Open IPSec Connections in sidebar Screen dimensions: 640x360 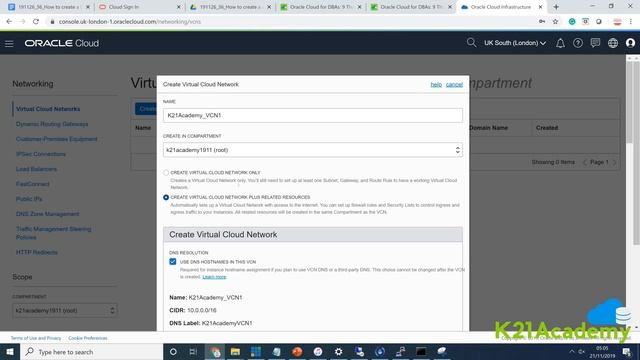tap(40, 154)
